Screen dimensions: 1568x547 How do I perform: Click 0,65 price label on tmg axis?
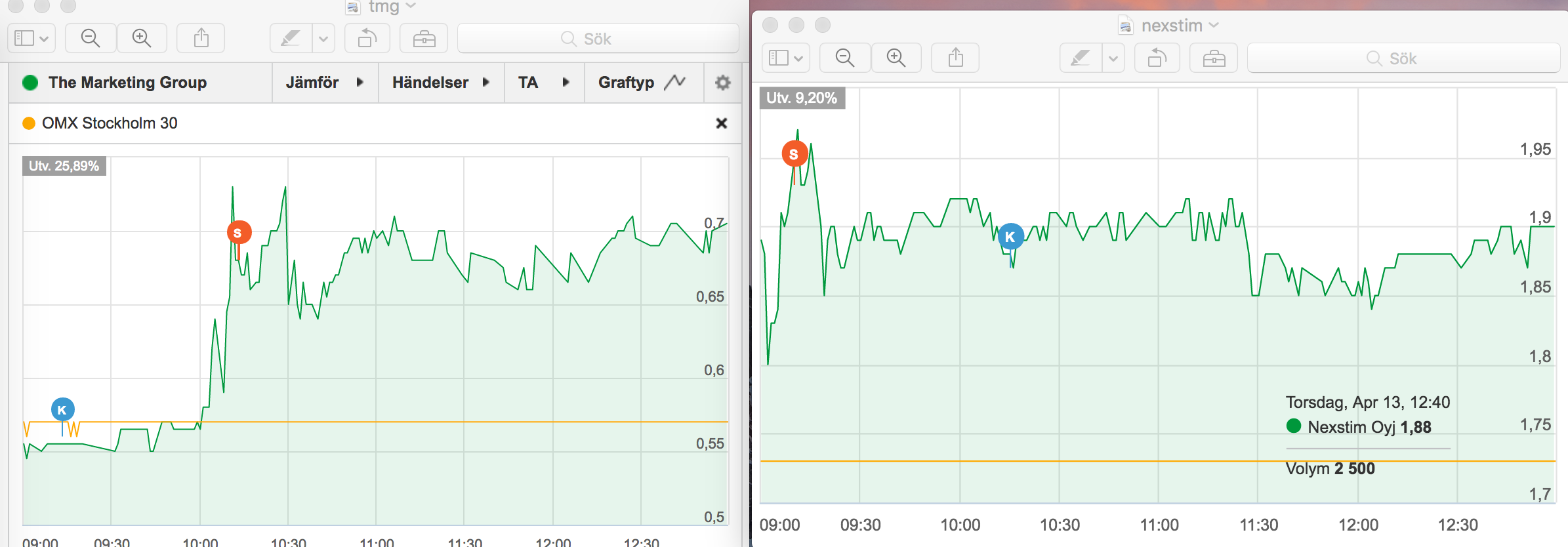(x=710, y=296)
